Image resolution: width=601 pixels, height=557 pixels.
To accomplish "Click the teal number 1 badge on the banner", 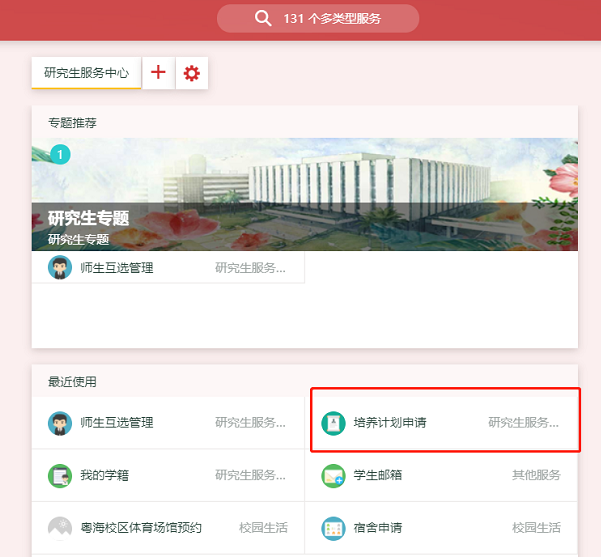I will 60,154.
